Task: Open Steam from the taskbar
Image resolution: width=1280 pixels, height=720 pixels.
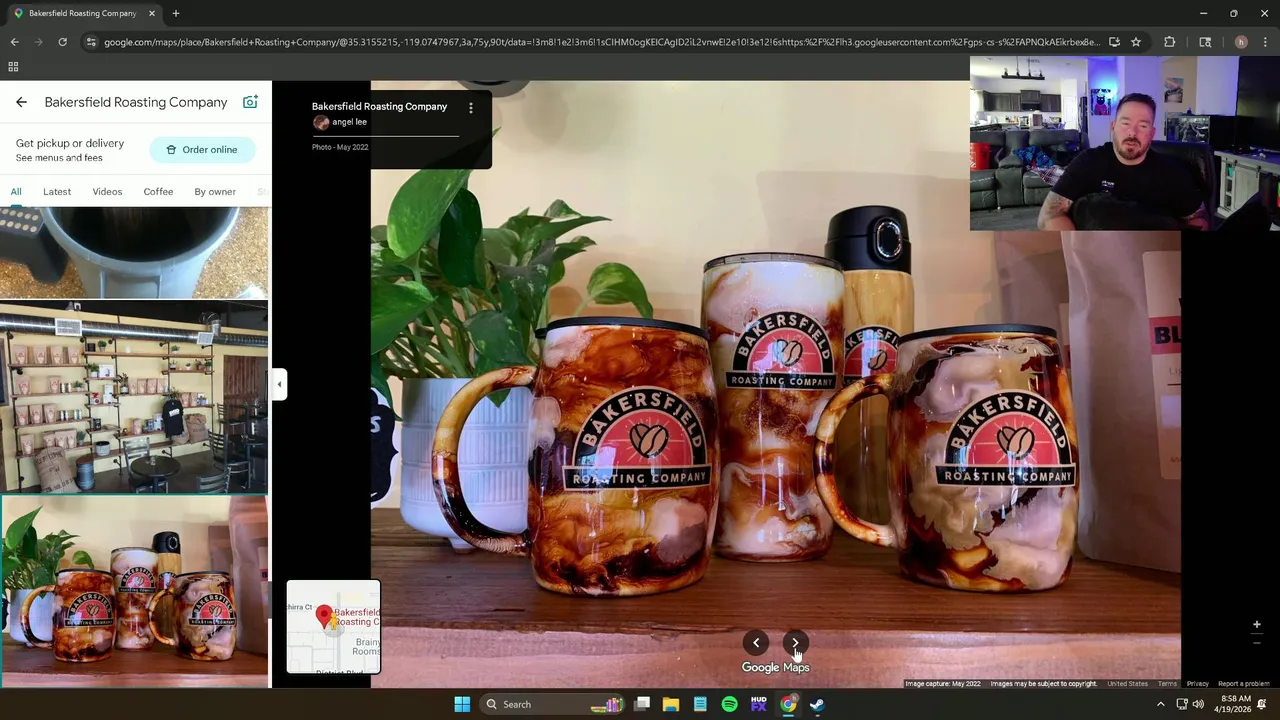Action: click(x=817, y=704)
